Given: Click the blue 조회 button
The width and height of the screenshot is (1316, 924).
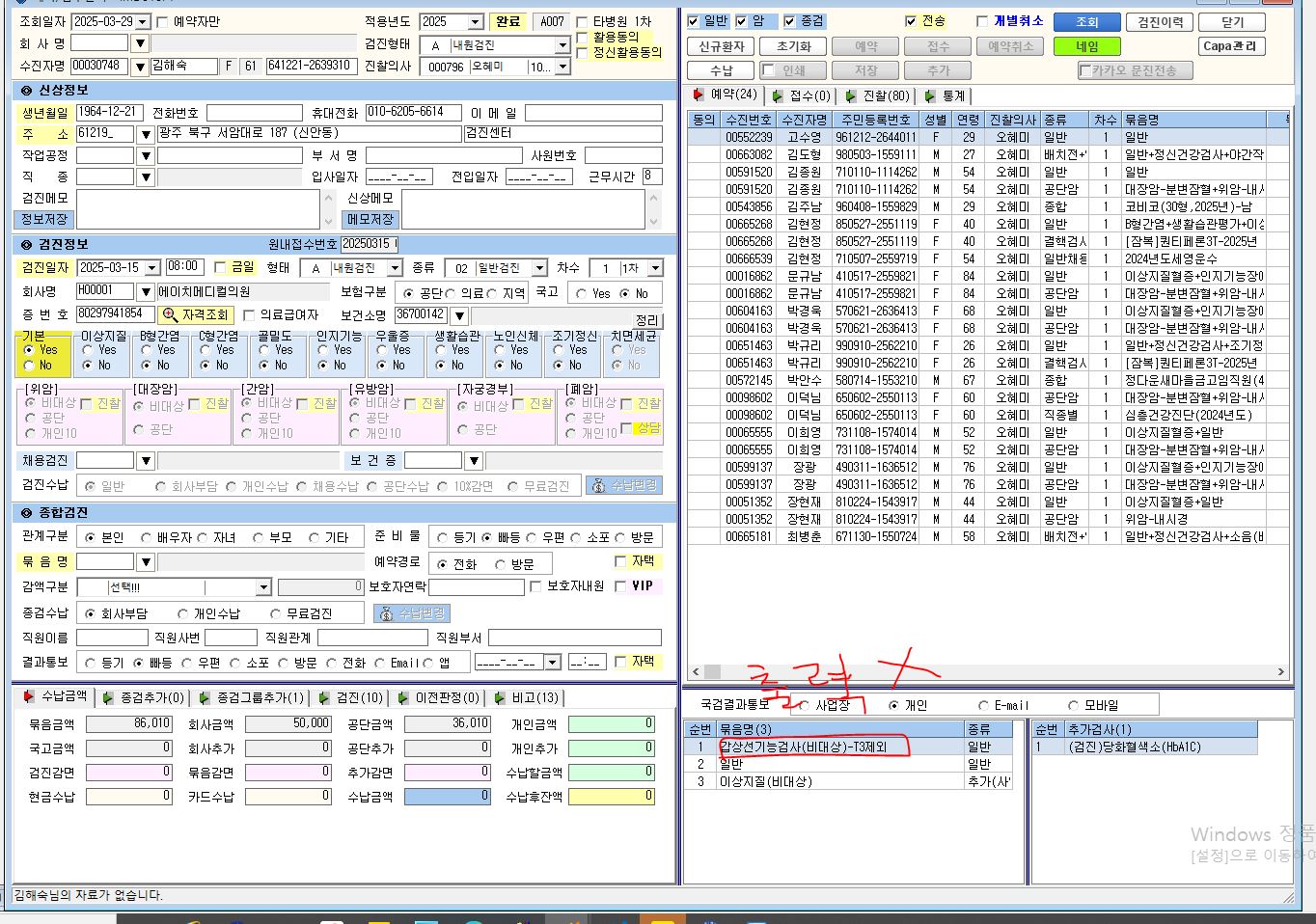Looking at the screenshot, I should pyautogui.click(x=1087, y=21).
